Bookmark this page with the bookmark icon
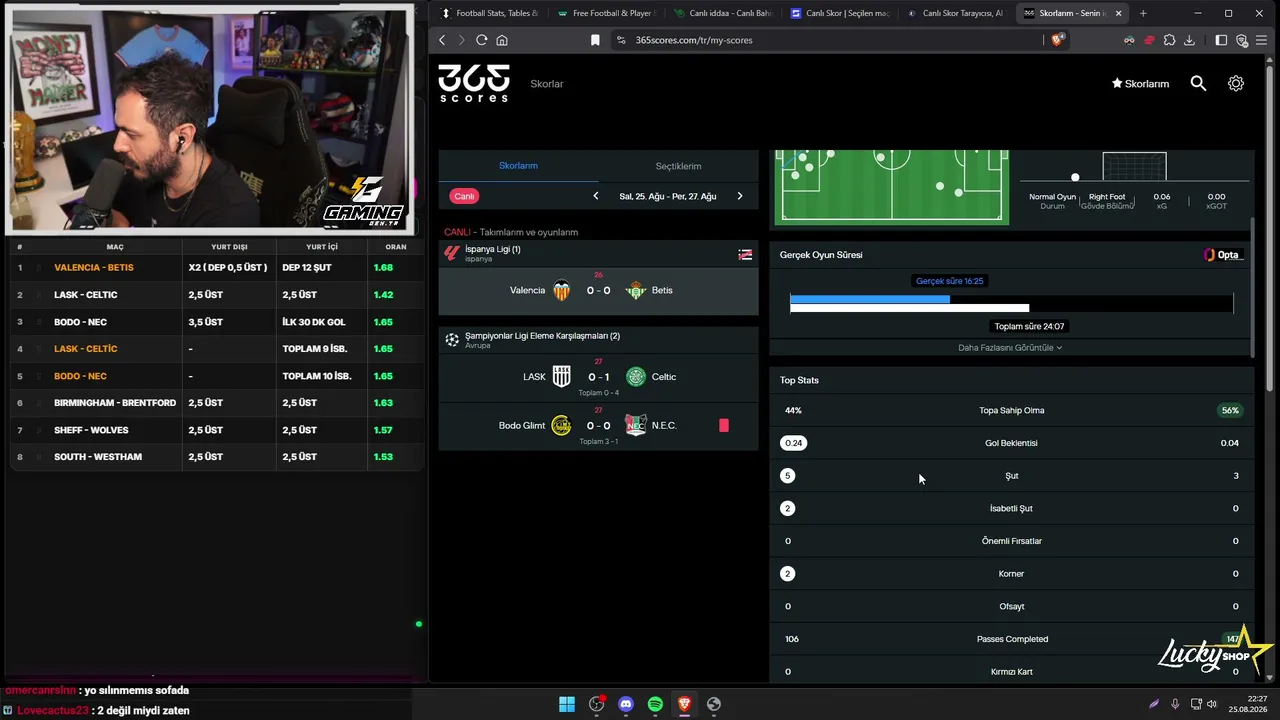 click(595, 40)
